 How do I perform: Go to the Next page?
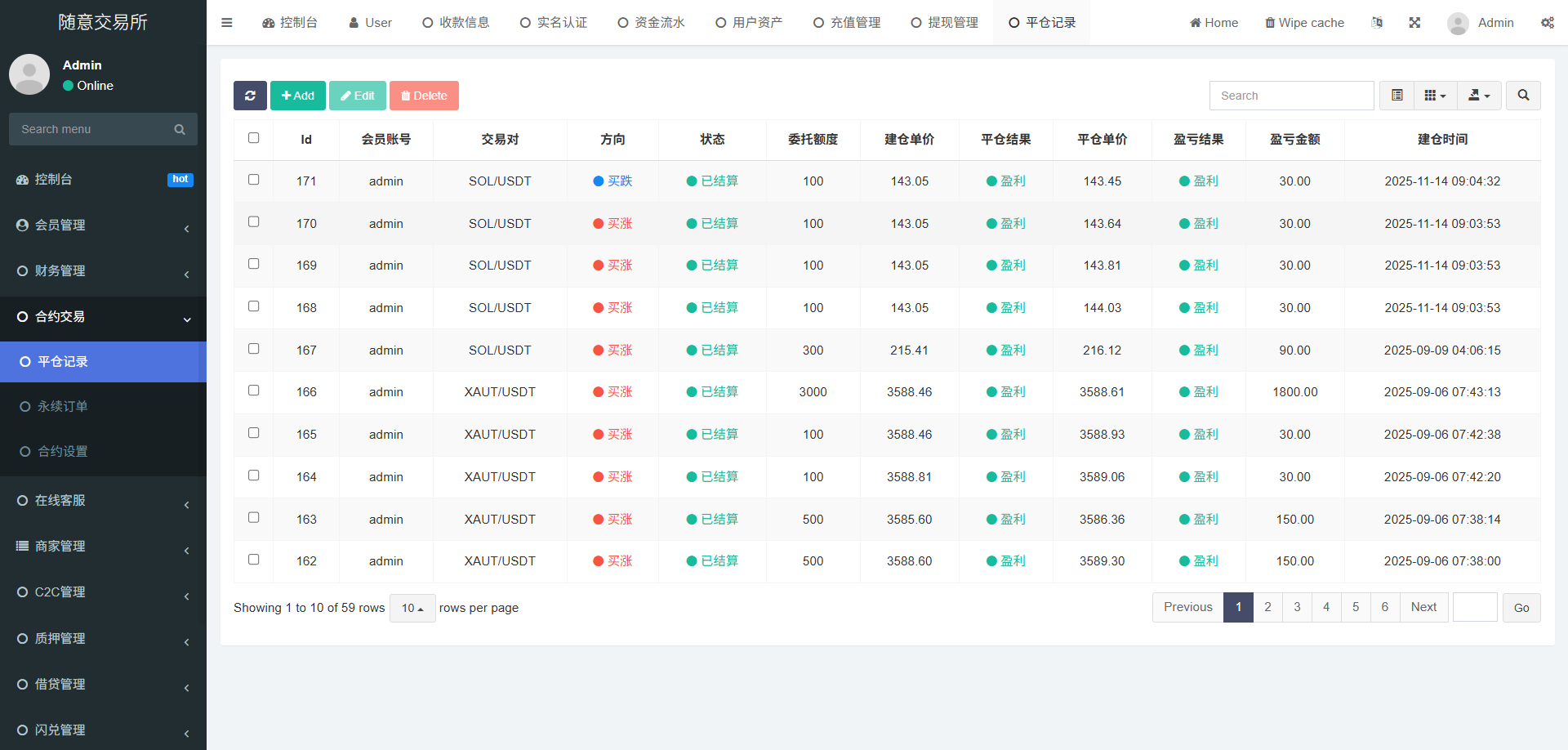tap(1423, 607)
